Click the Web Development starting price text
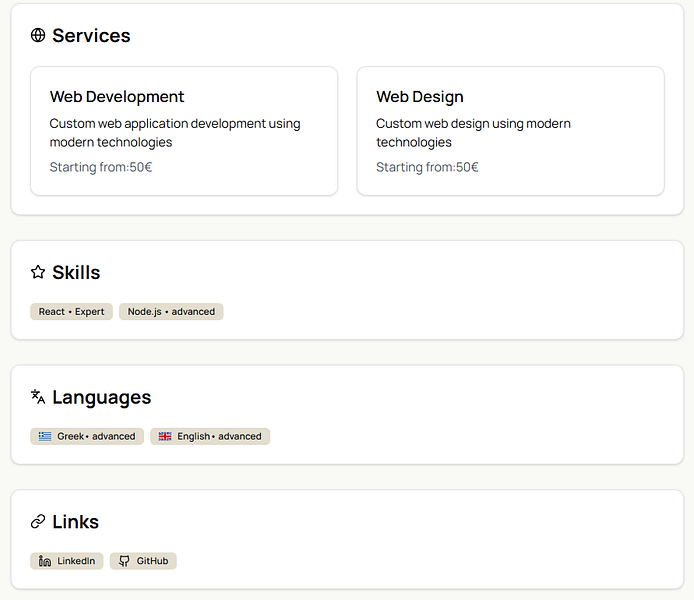The width and height of the screenshot is (694, 600). coord(101,167)
